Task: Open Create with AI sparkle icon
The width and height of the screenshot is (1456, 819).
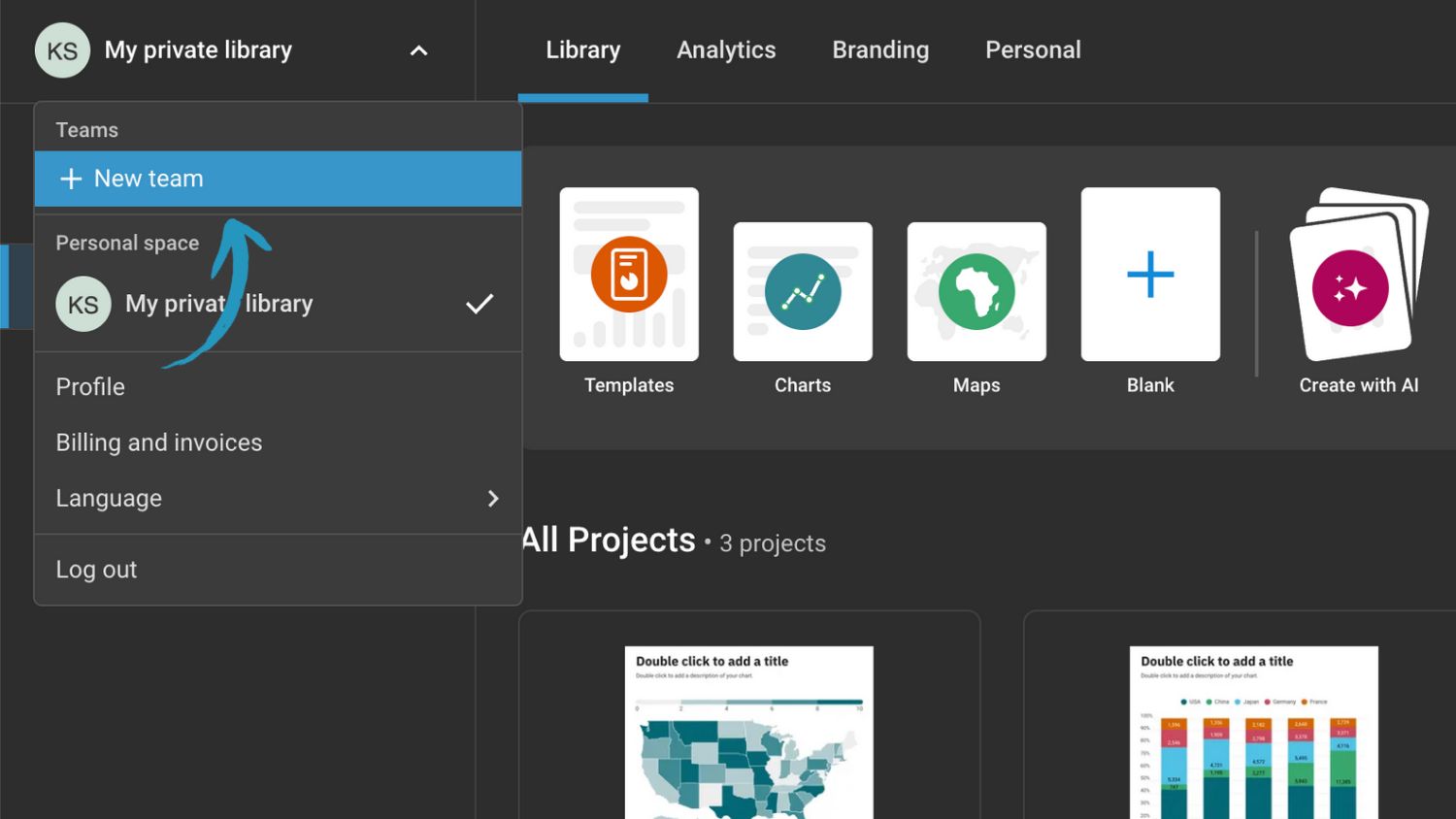Action: click(x=1350, y=288)
